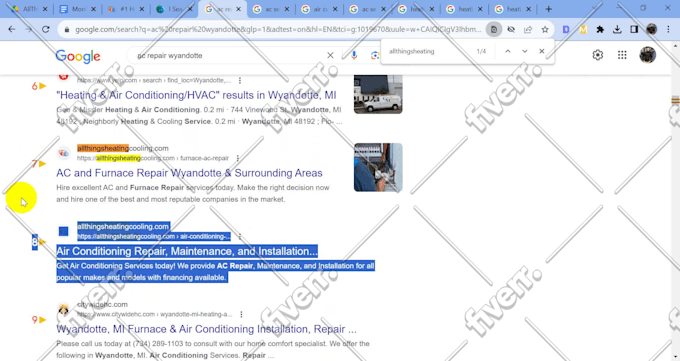Click the favicon beside the furnace repair result

[x=63, y=153]
